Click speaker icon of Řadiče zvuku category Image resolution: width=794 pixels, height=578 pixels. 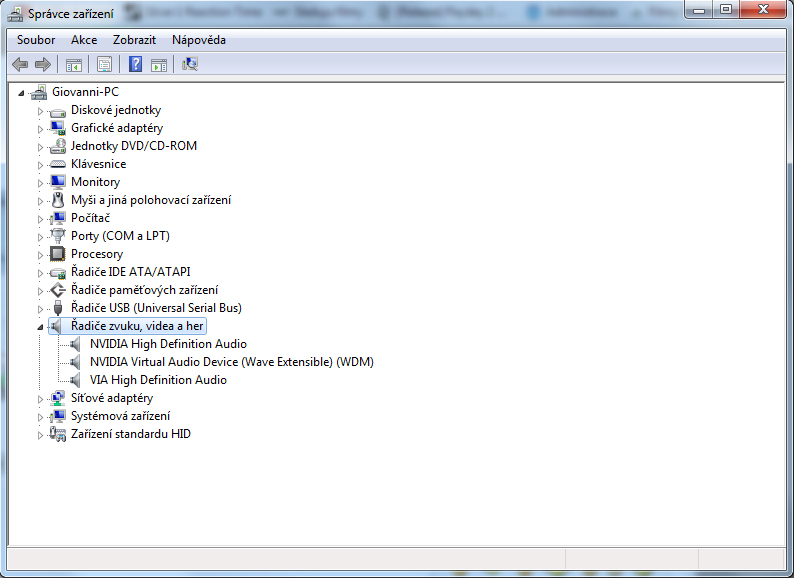click(x=56, y=326)
